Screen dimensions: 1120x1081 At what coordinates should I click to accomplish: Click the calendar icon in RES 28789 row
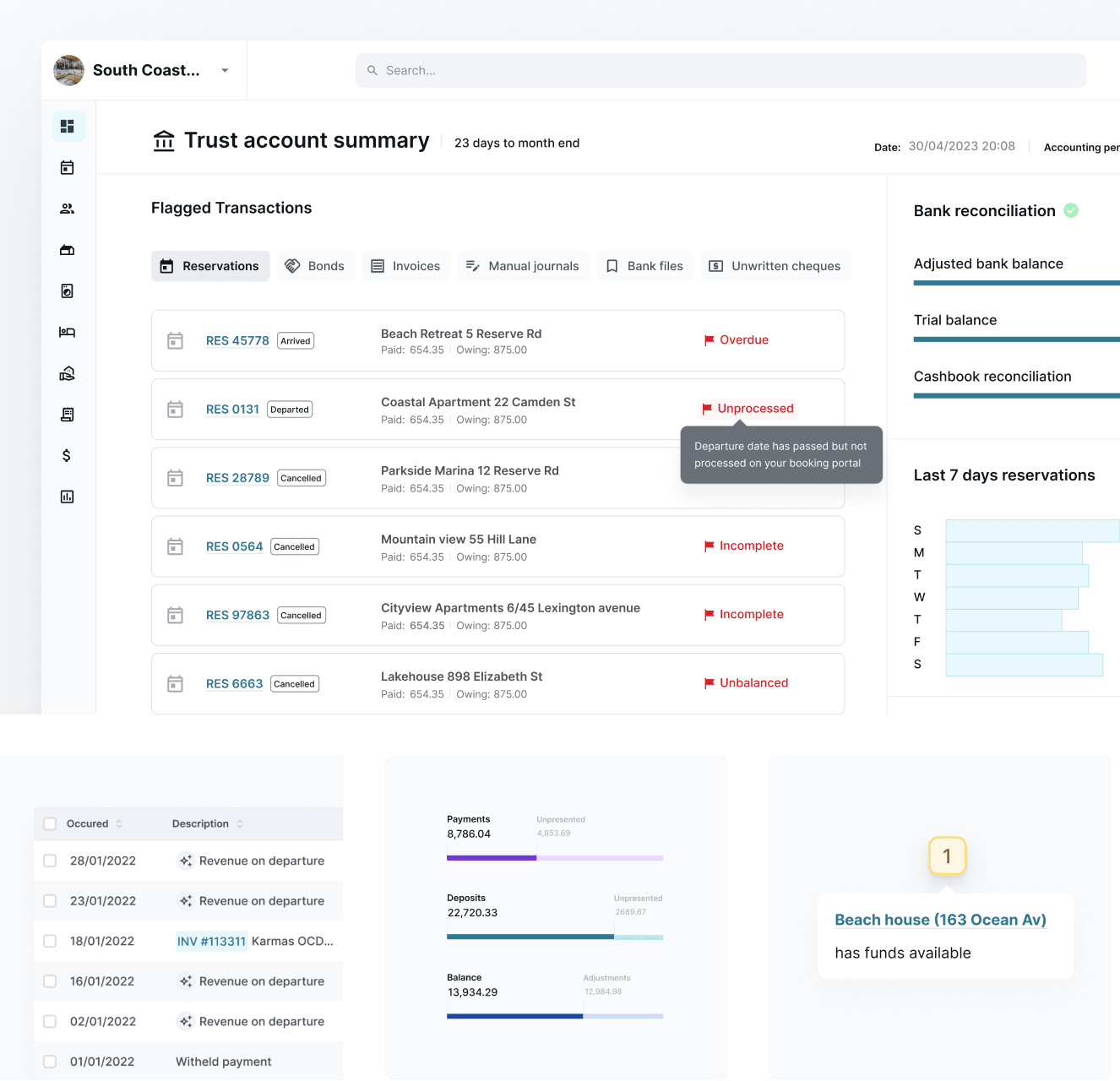coord(176,478)
